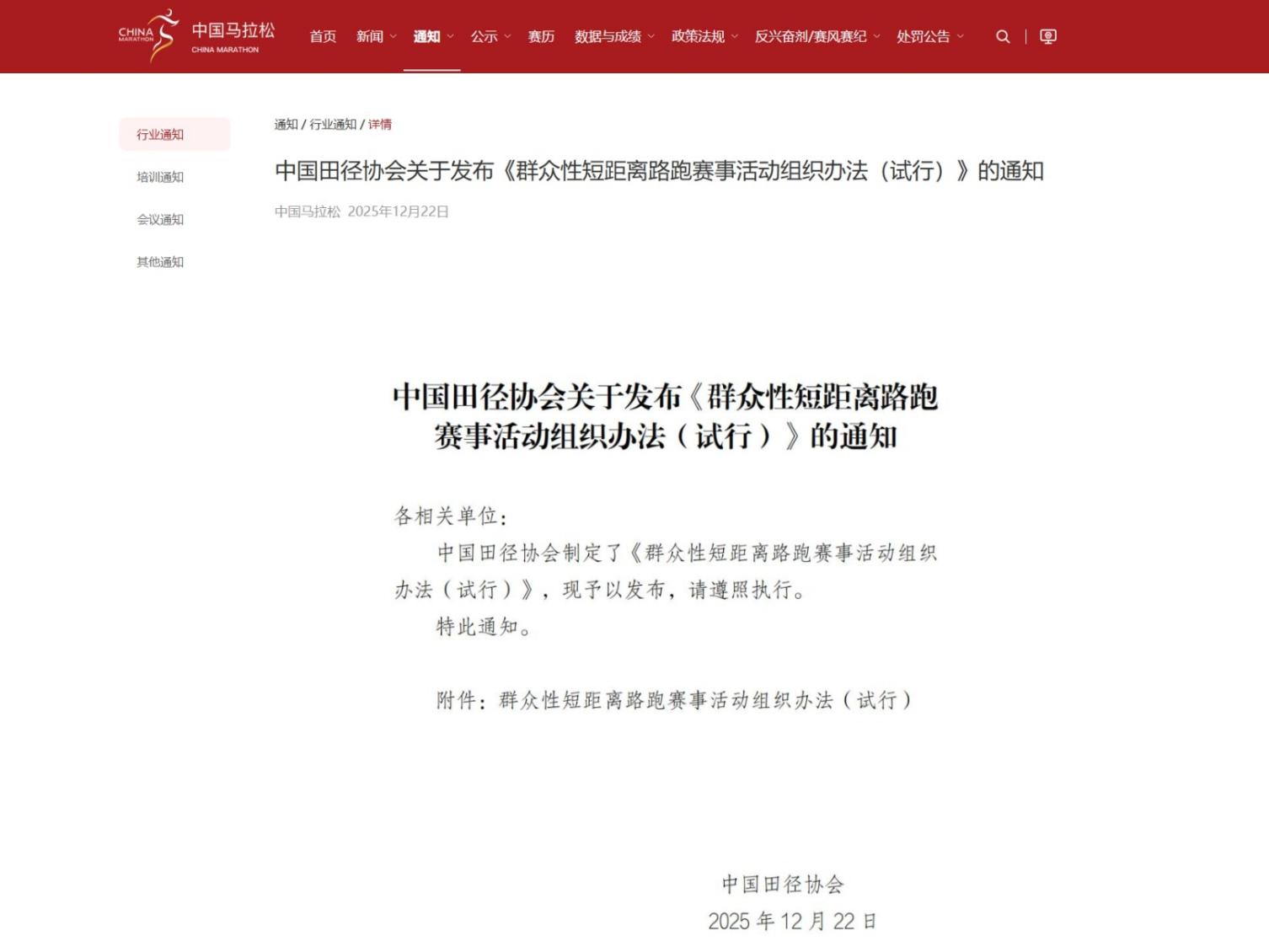Open the attachment 群众性短距离路跑赛事活动组织办法 link
This screenshot has height=952, width=1269.
[705, 699]
